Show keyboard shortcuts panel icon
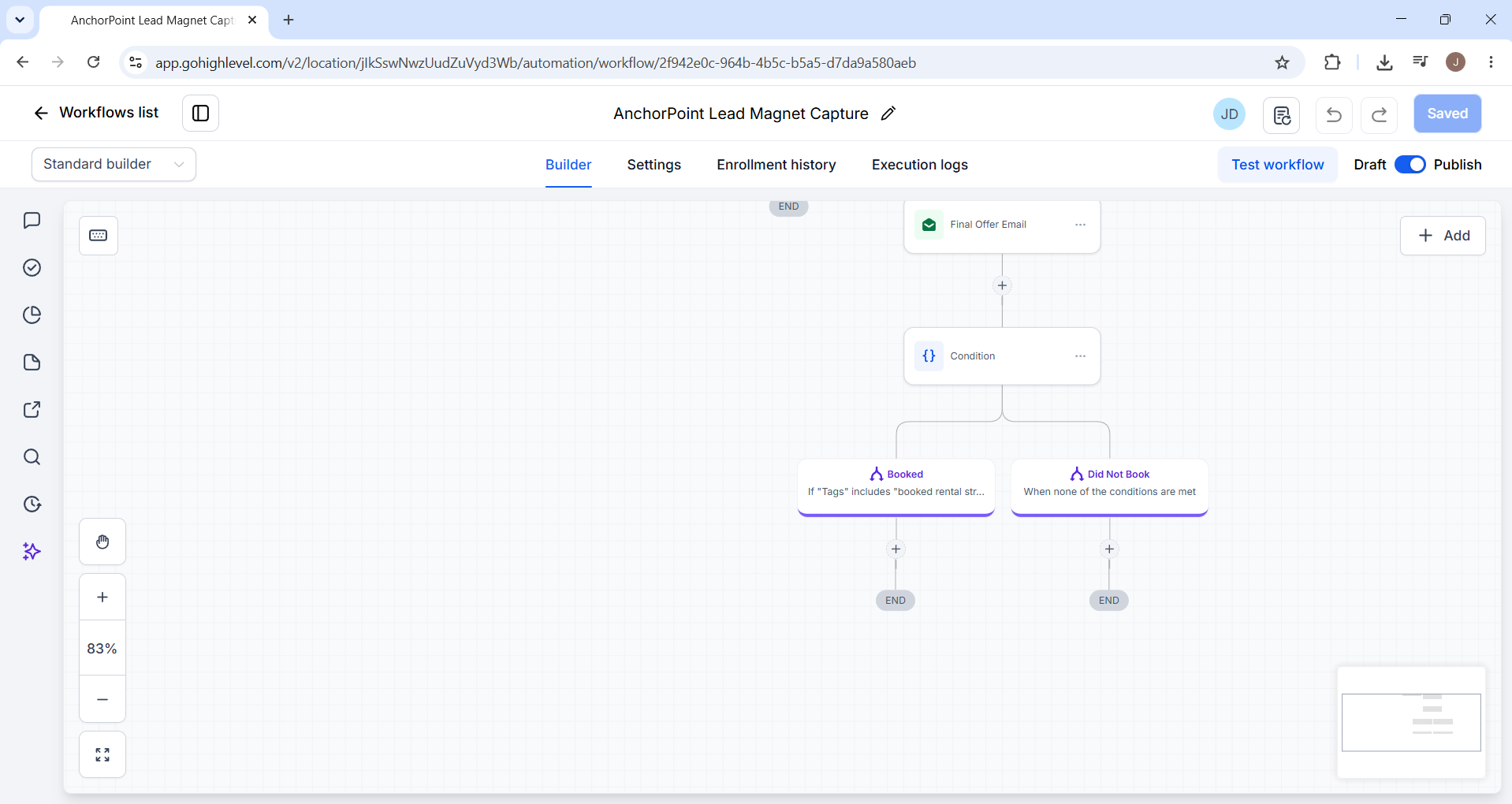1512x804 pixels. pyautogui.click(x=99, y=235)
